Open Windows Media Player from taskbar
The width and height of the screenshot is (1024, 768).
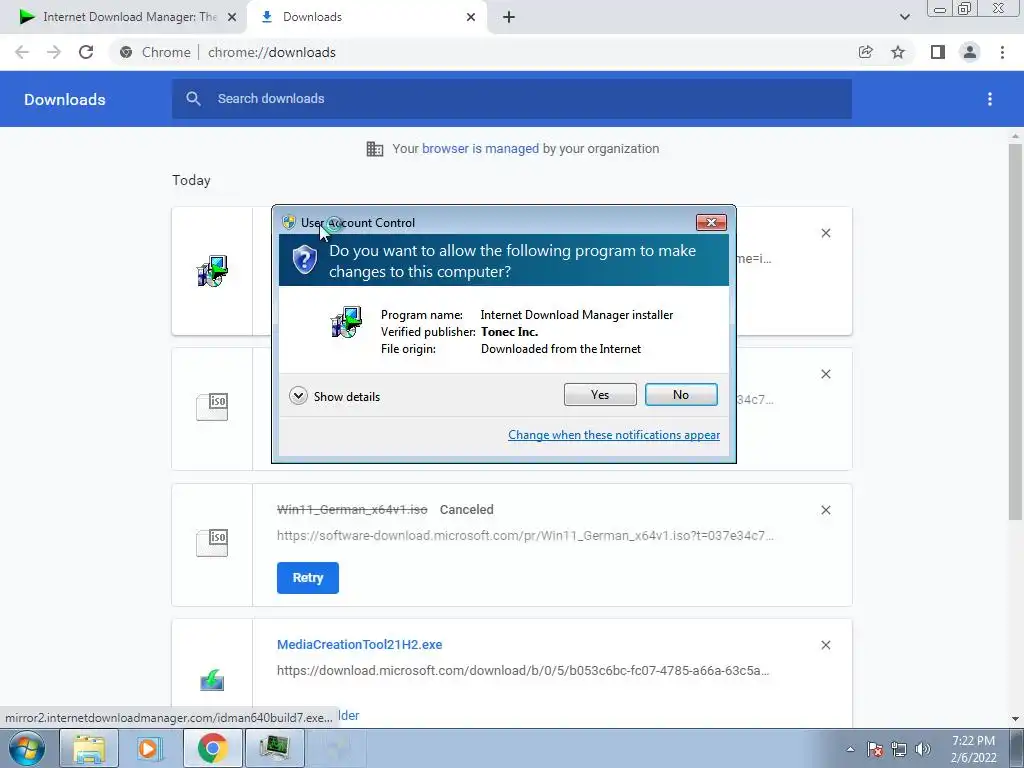coord(150,748)
